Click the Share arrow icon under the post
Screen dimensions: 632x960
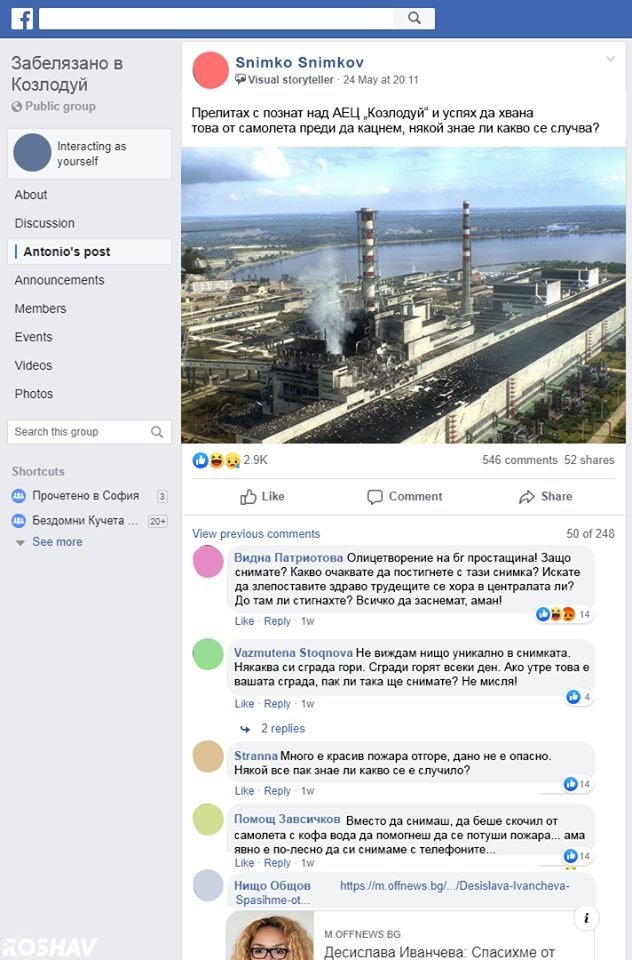pos(527,497)
